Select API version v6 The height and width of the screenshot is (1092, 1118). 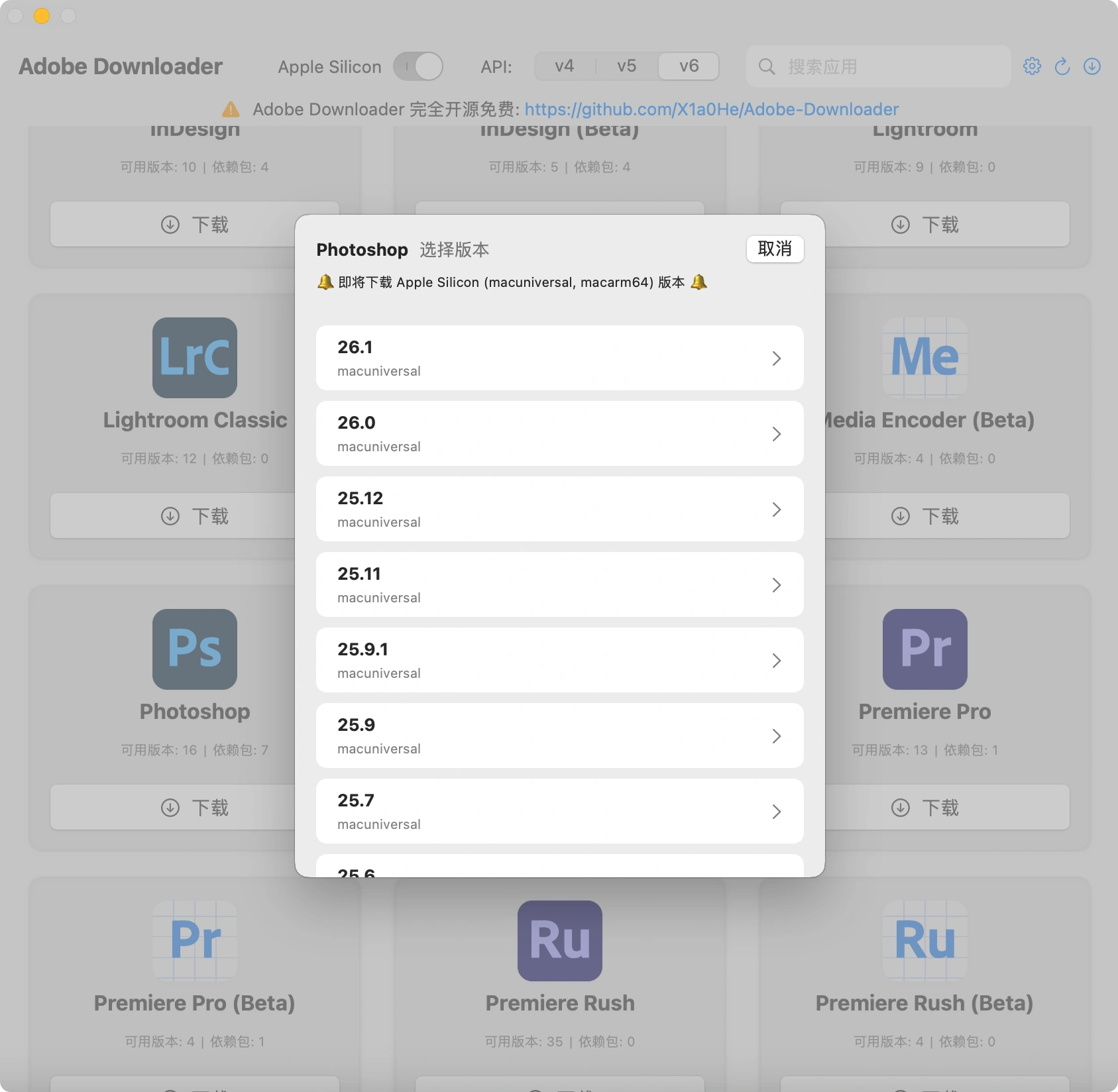[x=689, y=66]
